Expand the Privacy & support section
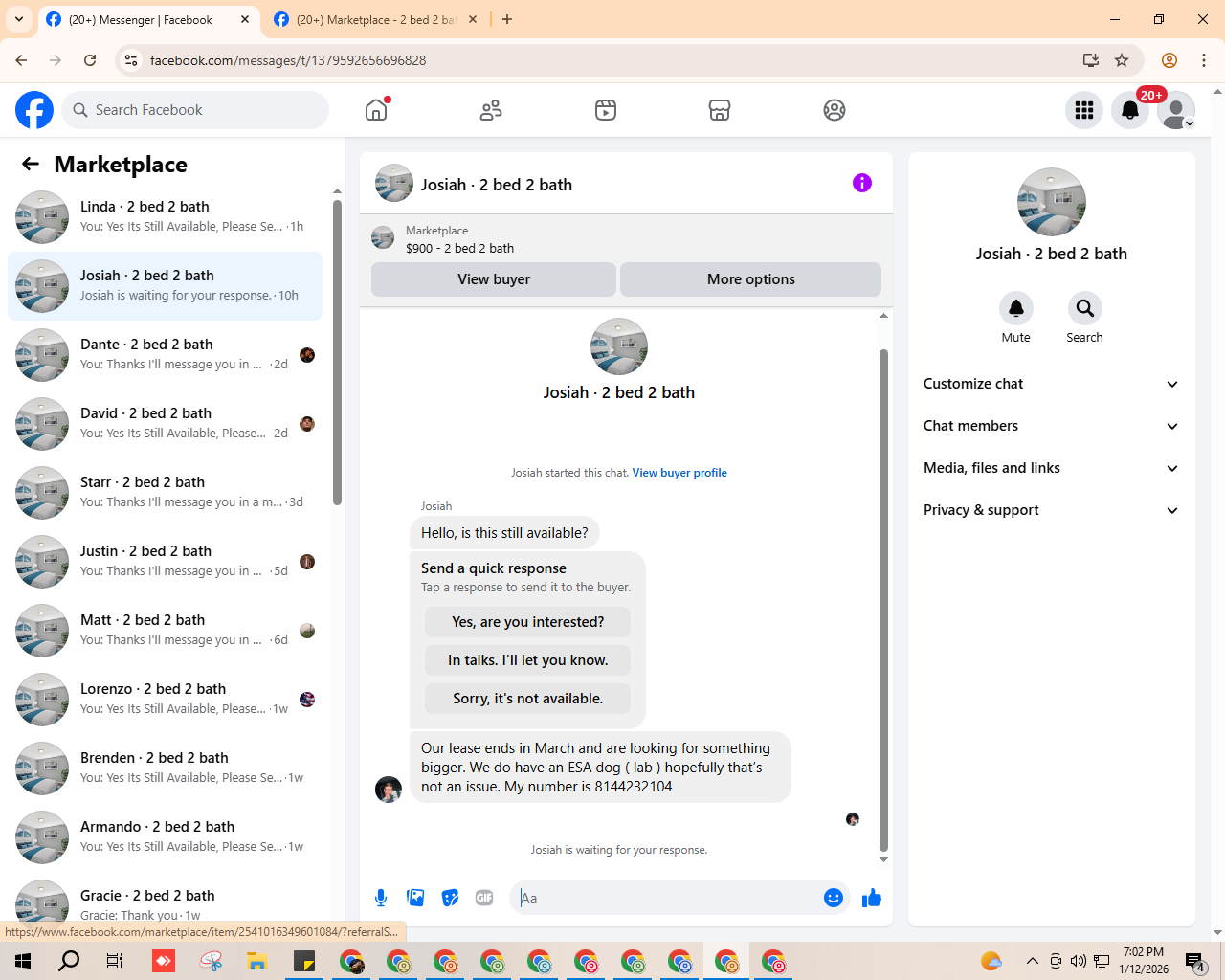 pos(1052,510)
